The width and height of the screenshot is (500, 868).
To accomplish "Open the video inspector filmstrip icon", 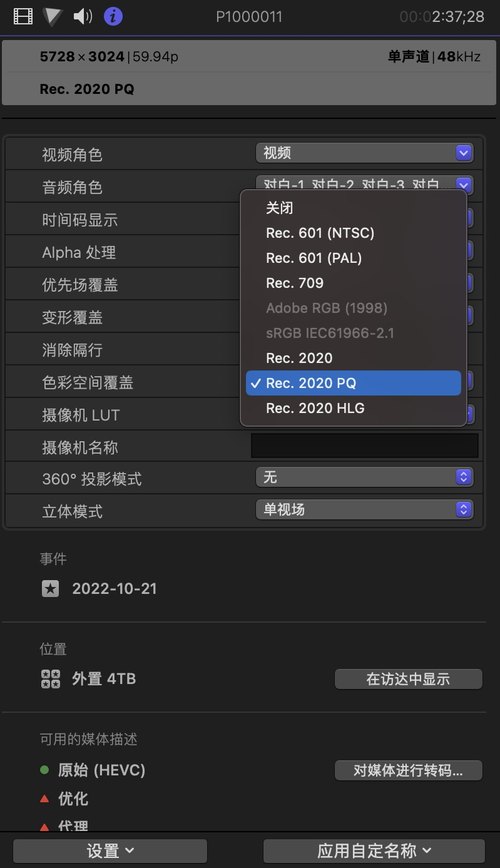I will pyautogui.click(x=23, y=17).
